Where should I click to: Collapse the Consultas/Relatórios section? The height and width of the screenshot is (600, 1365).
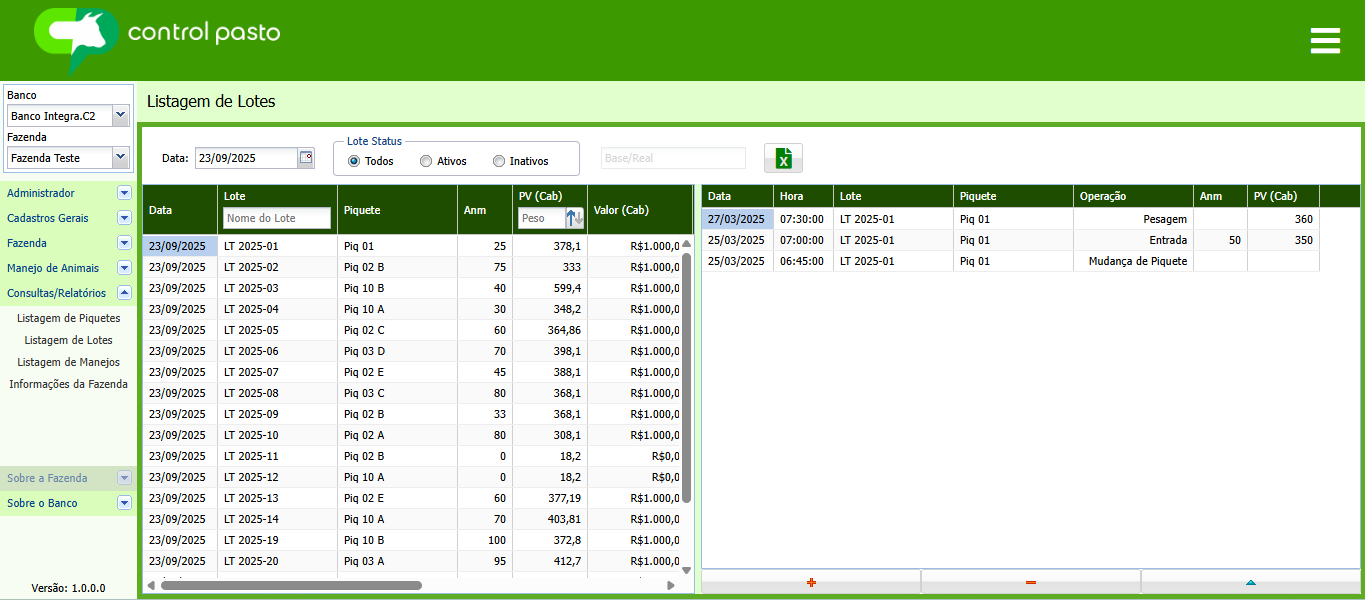(124, 293)
